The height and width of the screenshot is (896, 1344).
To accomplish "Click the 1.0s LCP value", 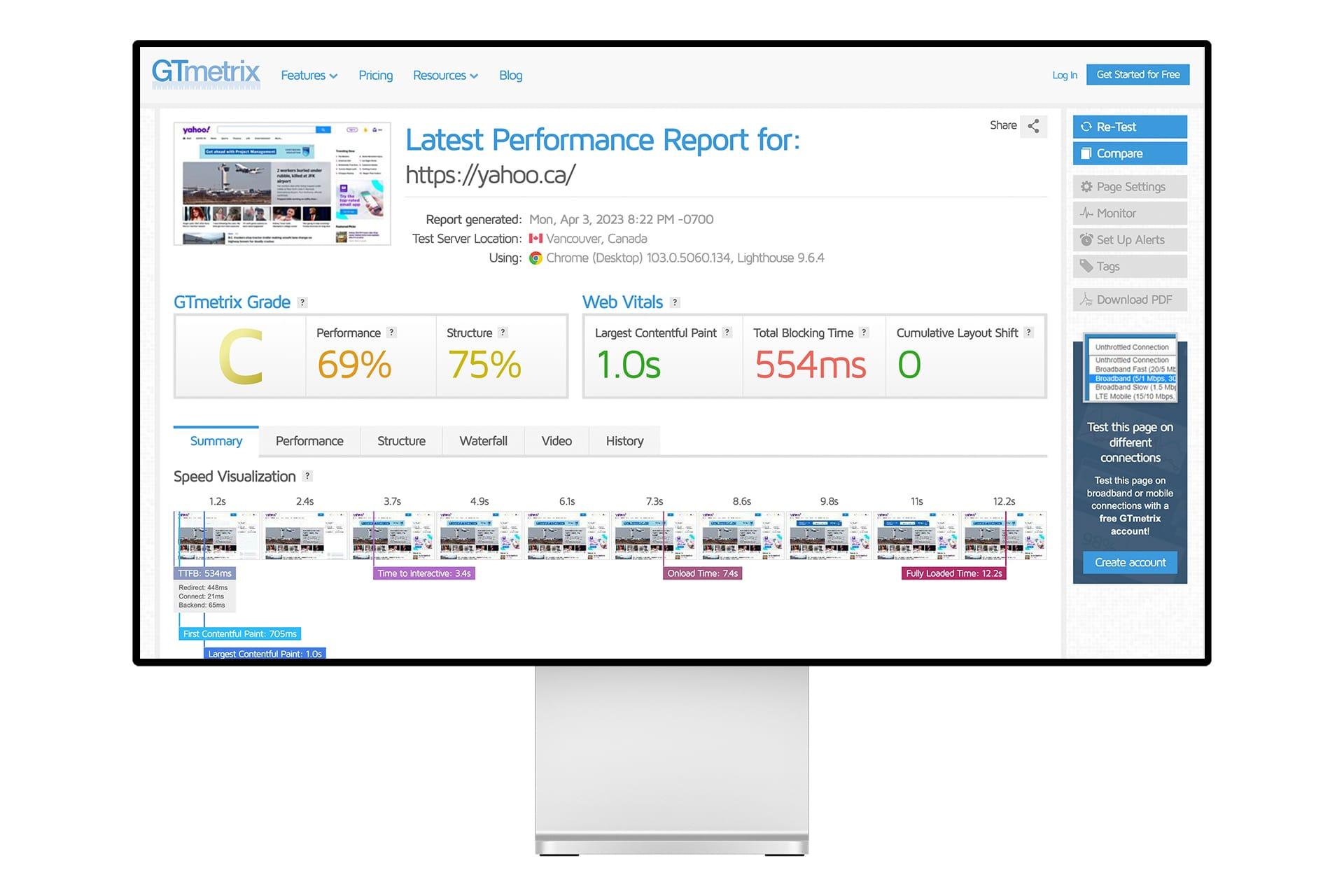I will (x=628, y=365).
